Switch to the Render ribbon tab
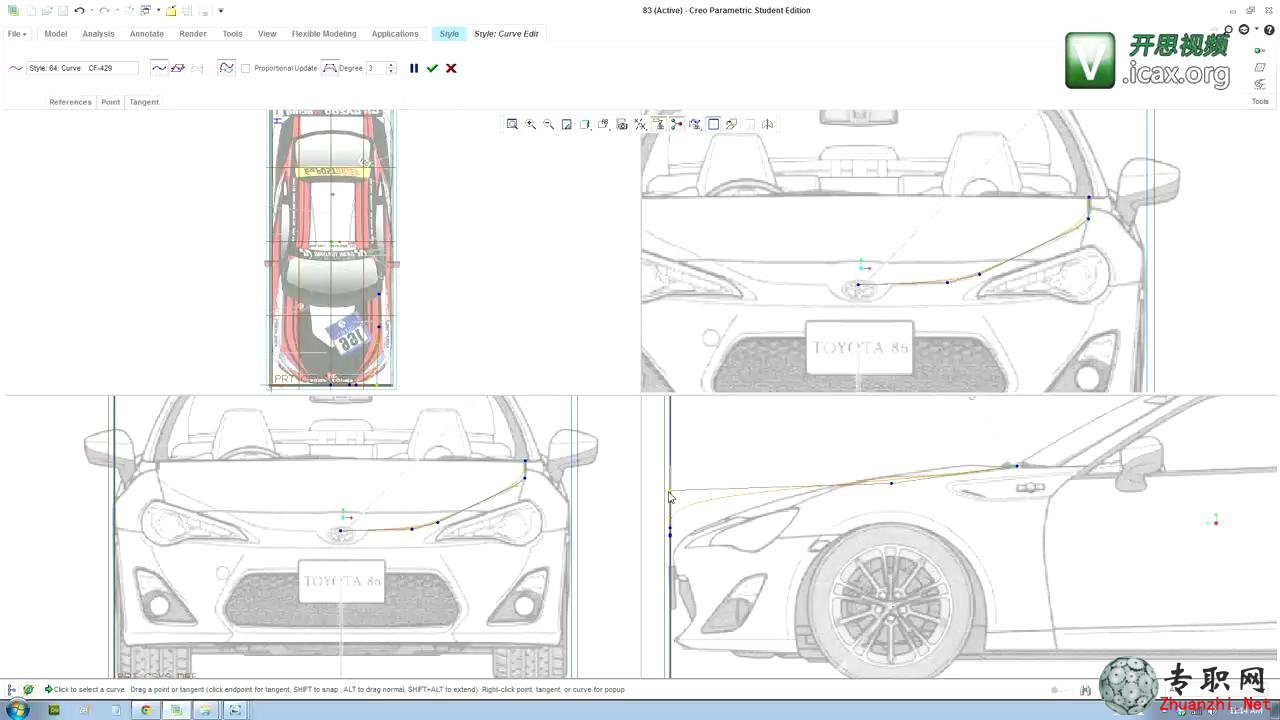1280x720 pixels. pos(193,34)
